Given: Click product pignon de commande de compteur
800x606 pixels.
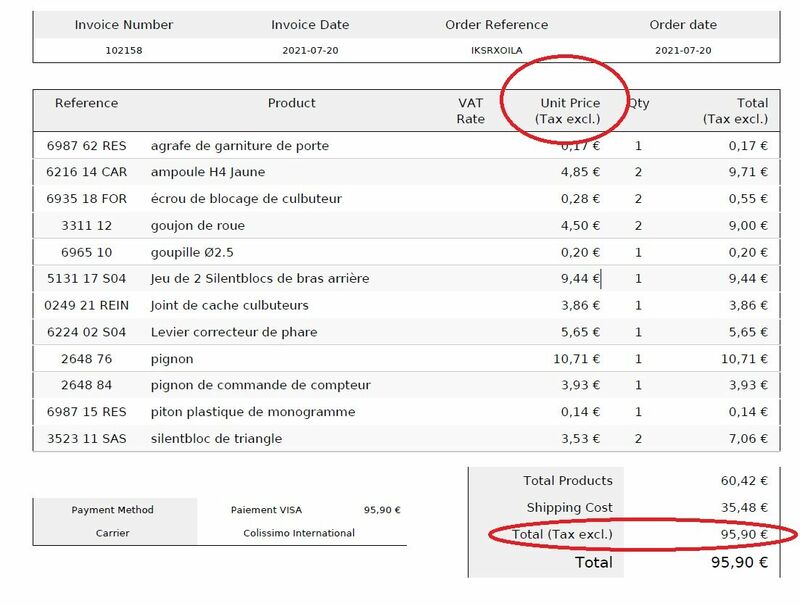Looking at the screenshot, I should (261, 385).
